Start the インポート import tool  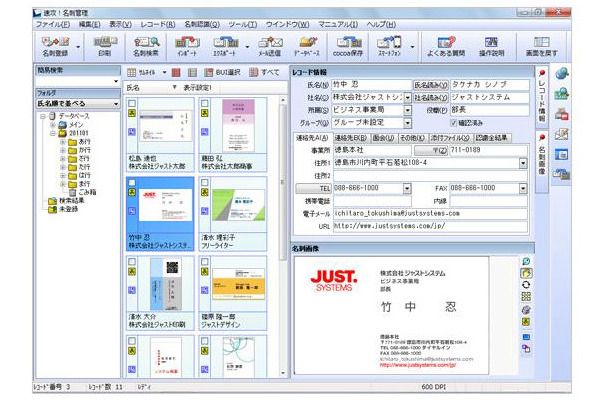click(x=187, y=47)
